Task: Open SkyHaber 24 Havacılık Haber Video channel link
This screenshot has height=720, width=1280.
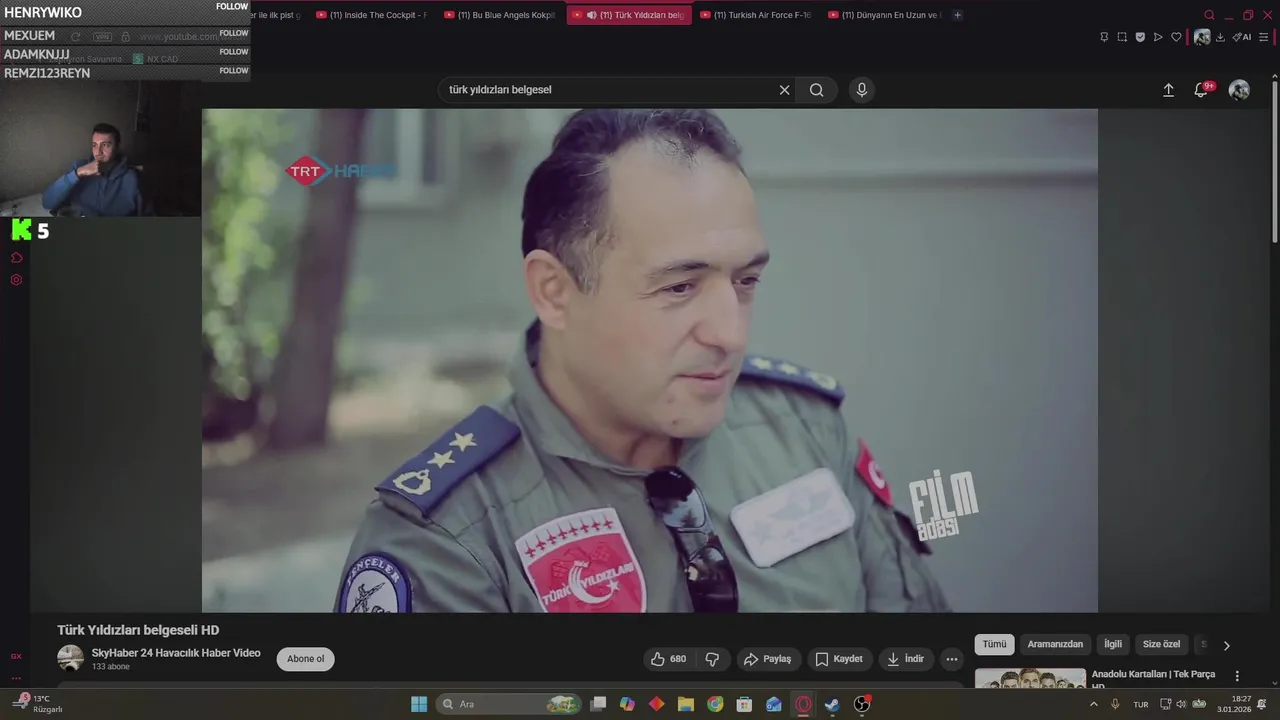Action: pyautogui.click(x=176, y=653)
